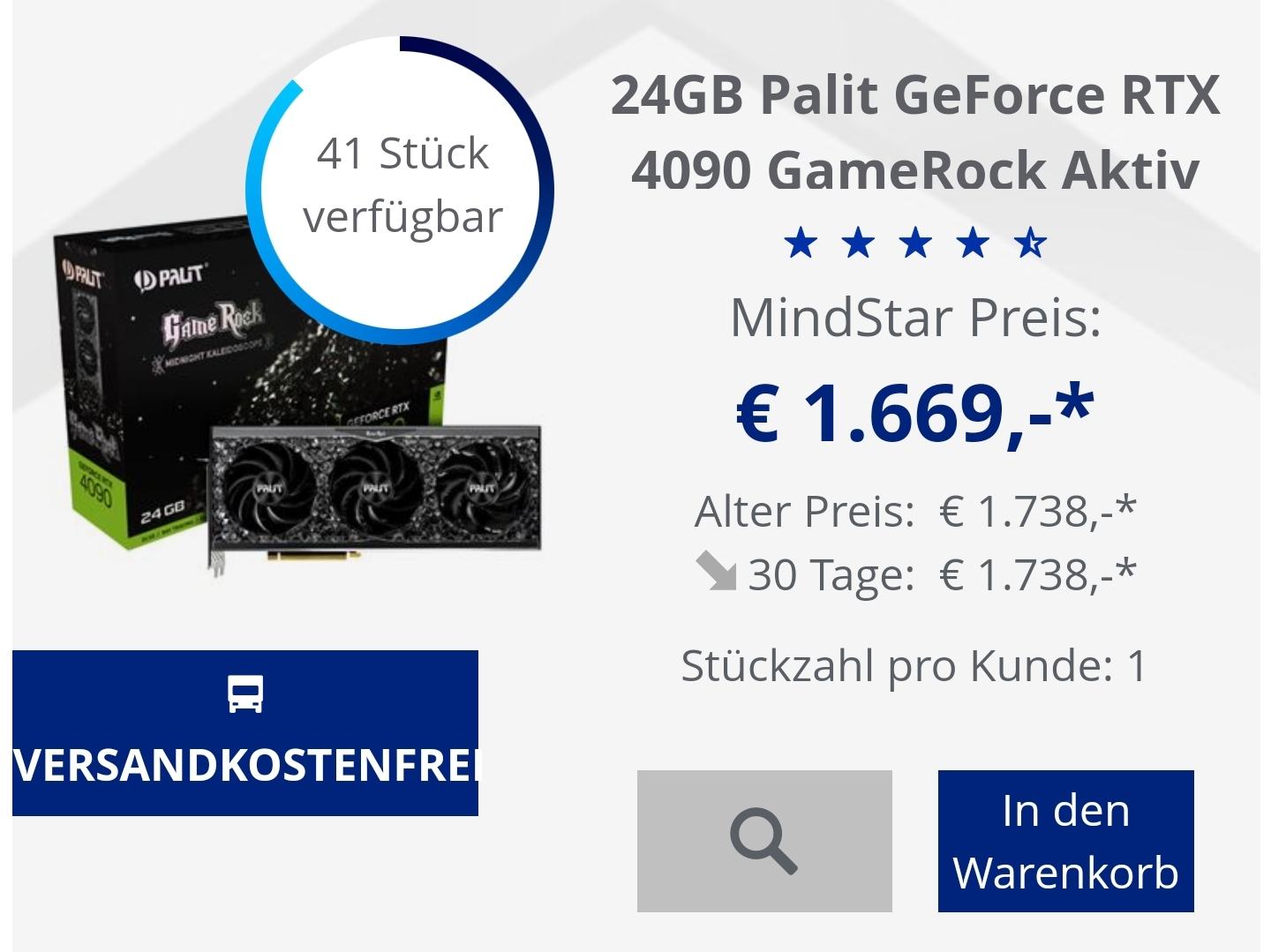
Task: Click the MindStar price € 1.669
Action: click(915, 412)
